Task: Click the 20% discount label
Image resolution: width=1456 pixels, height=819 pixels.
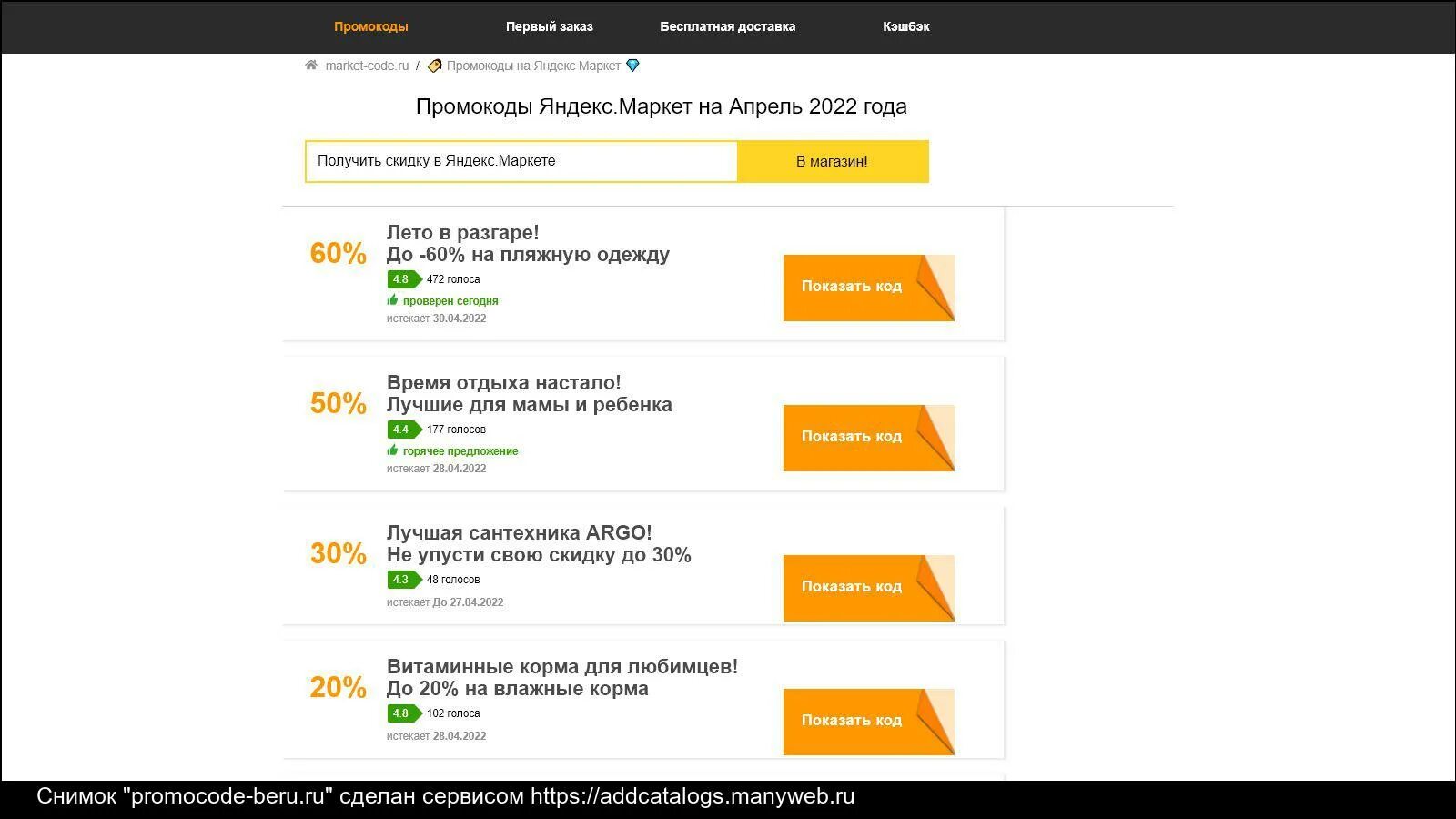Action: [x=338, y=687]
